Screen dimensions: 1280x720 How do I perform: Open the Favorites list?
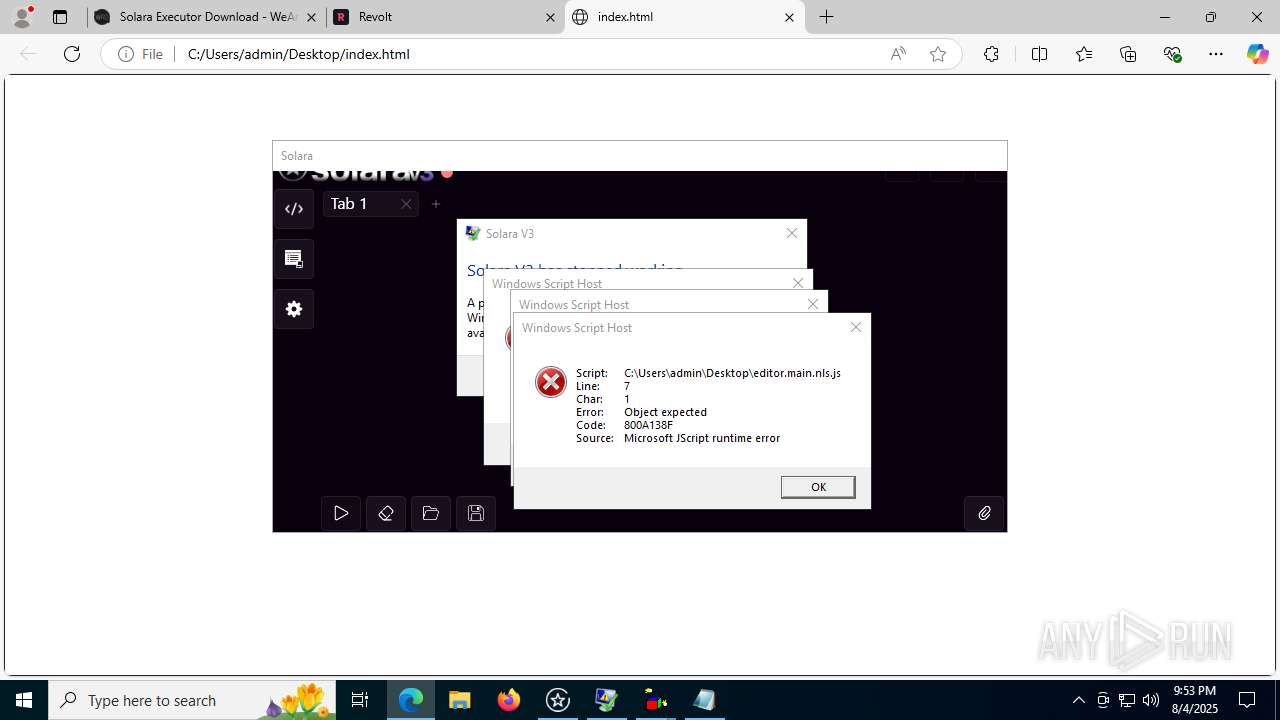[1084, 54]
